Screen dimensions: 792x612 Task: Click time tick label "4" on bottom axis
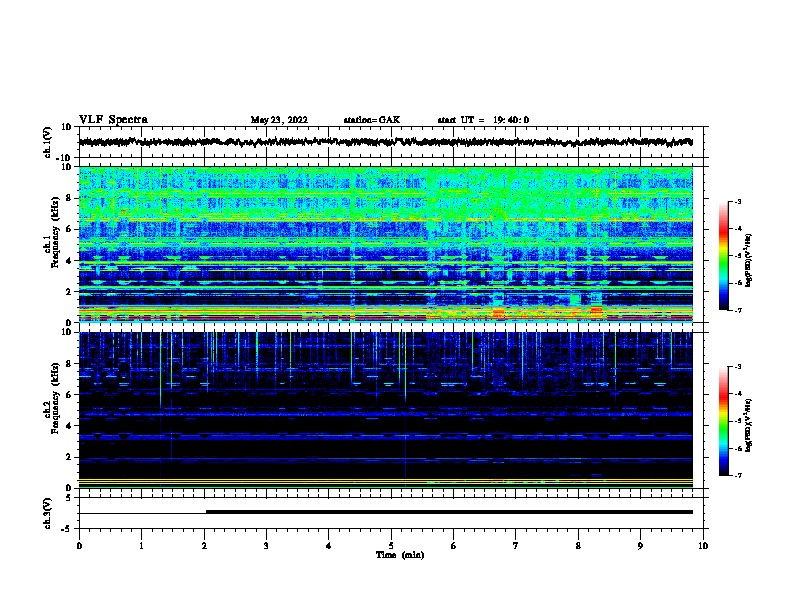pos(329,546)
